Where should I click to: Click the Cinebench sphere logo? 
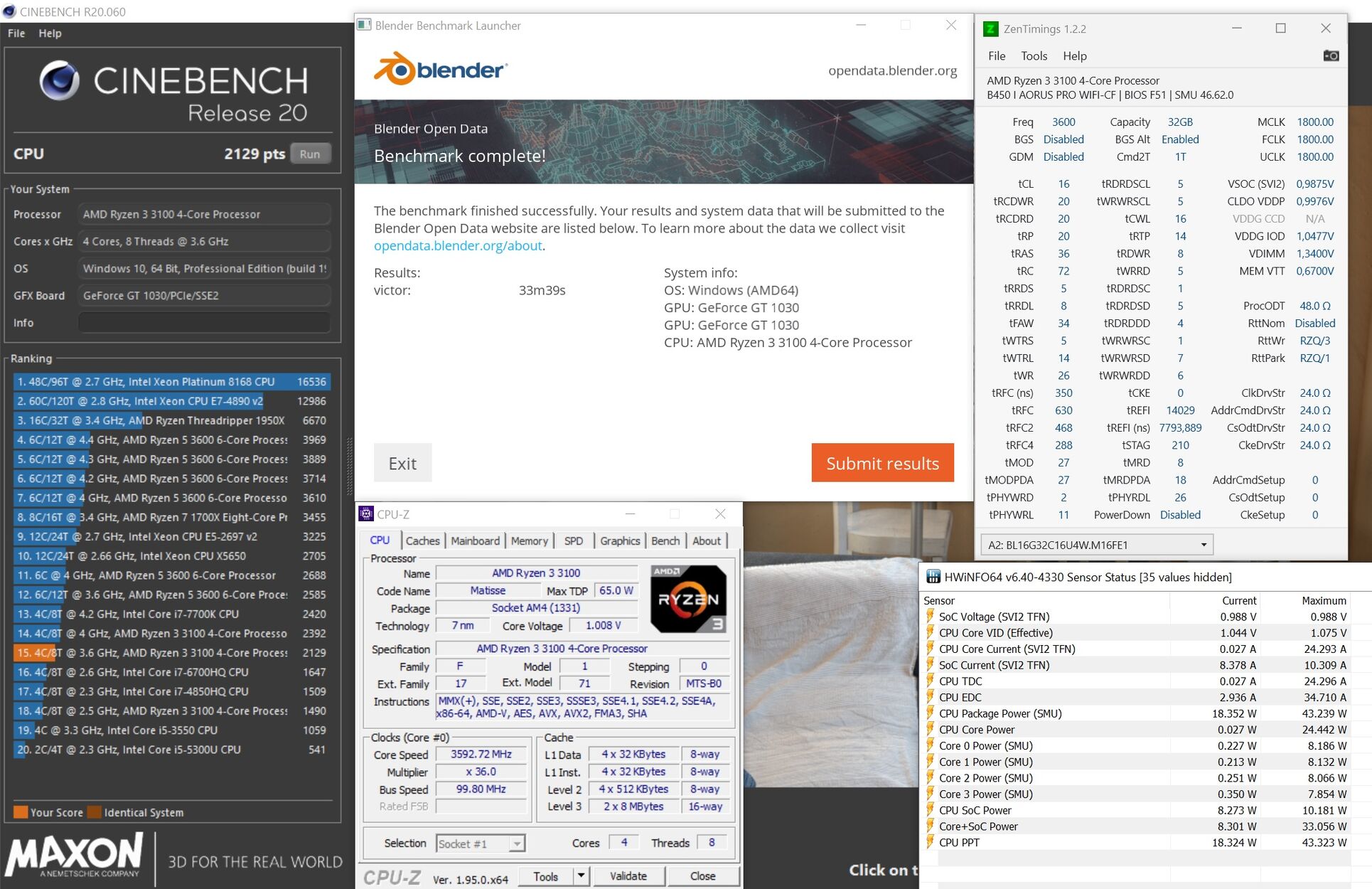coord(60,80)
